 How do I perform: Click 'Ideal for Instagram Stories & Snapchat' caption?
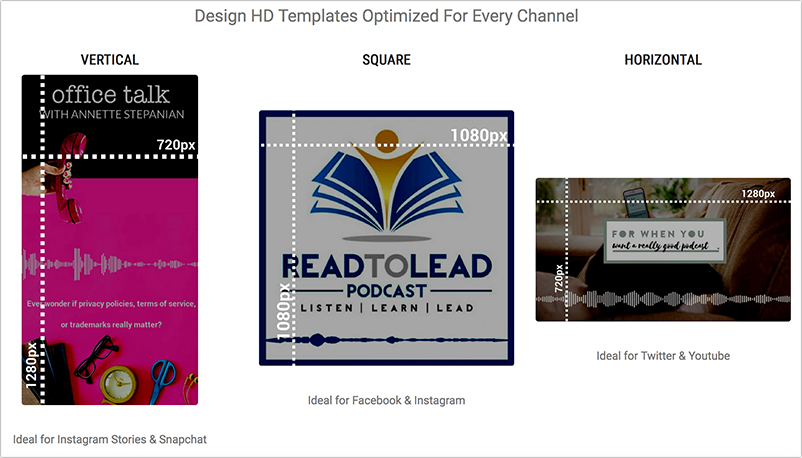tap(109, 440)
